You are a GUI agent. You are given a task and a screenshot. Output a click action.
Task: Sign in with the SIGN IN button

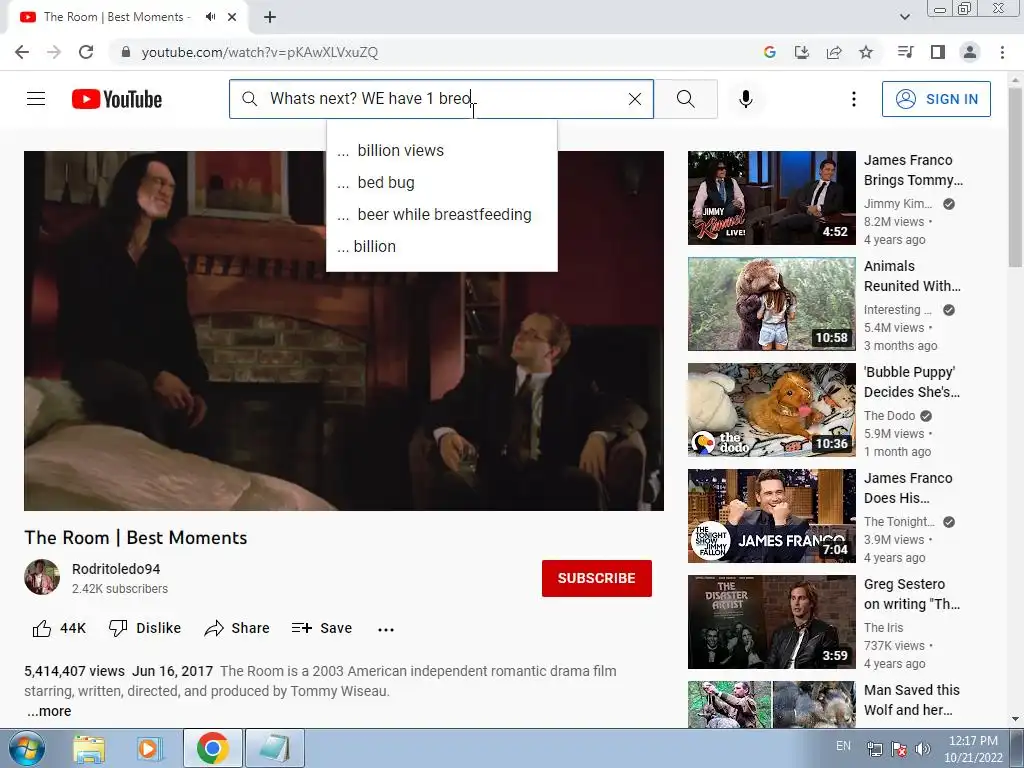click(936, 99)
